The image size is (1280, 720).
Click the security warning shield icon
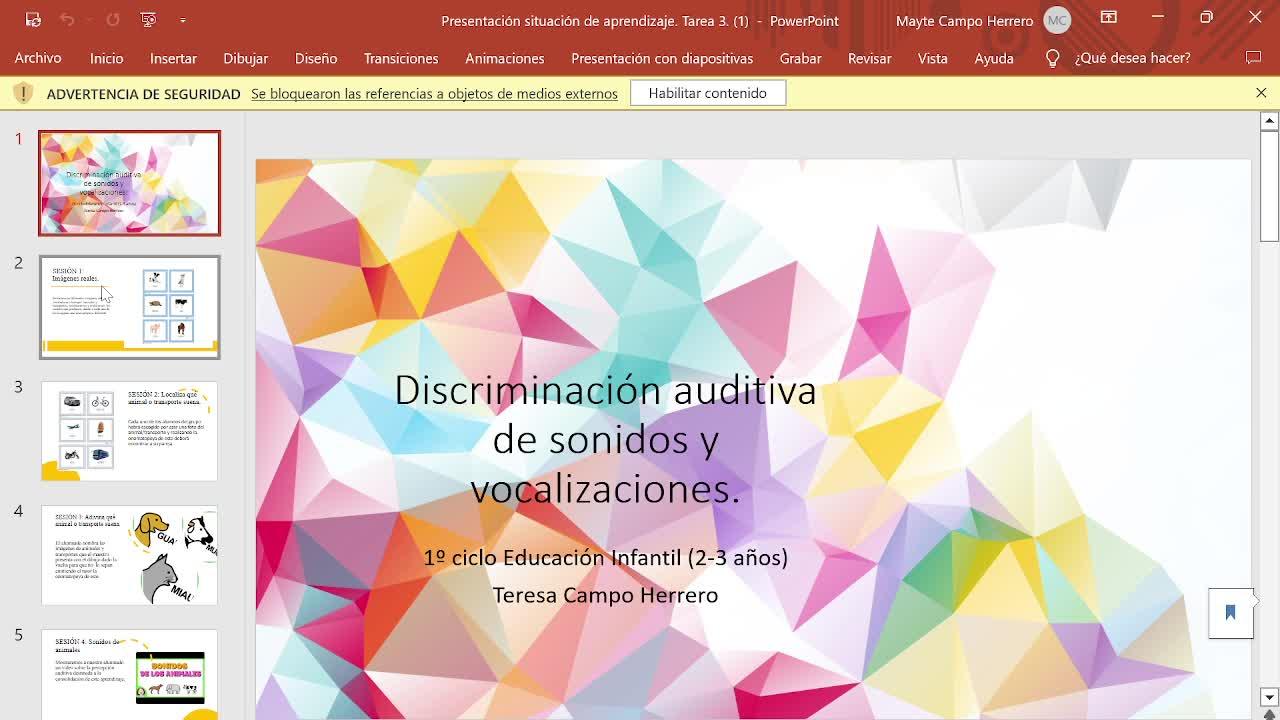pos(25,93)
